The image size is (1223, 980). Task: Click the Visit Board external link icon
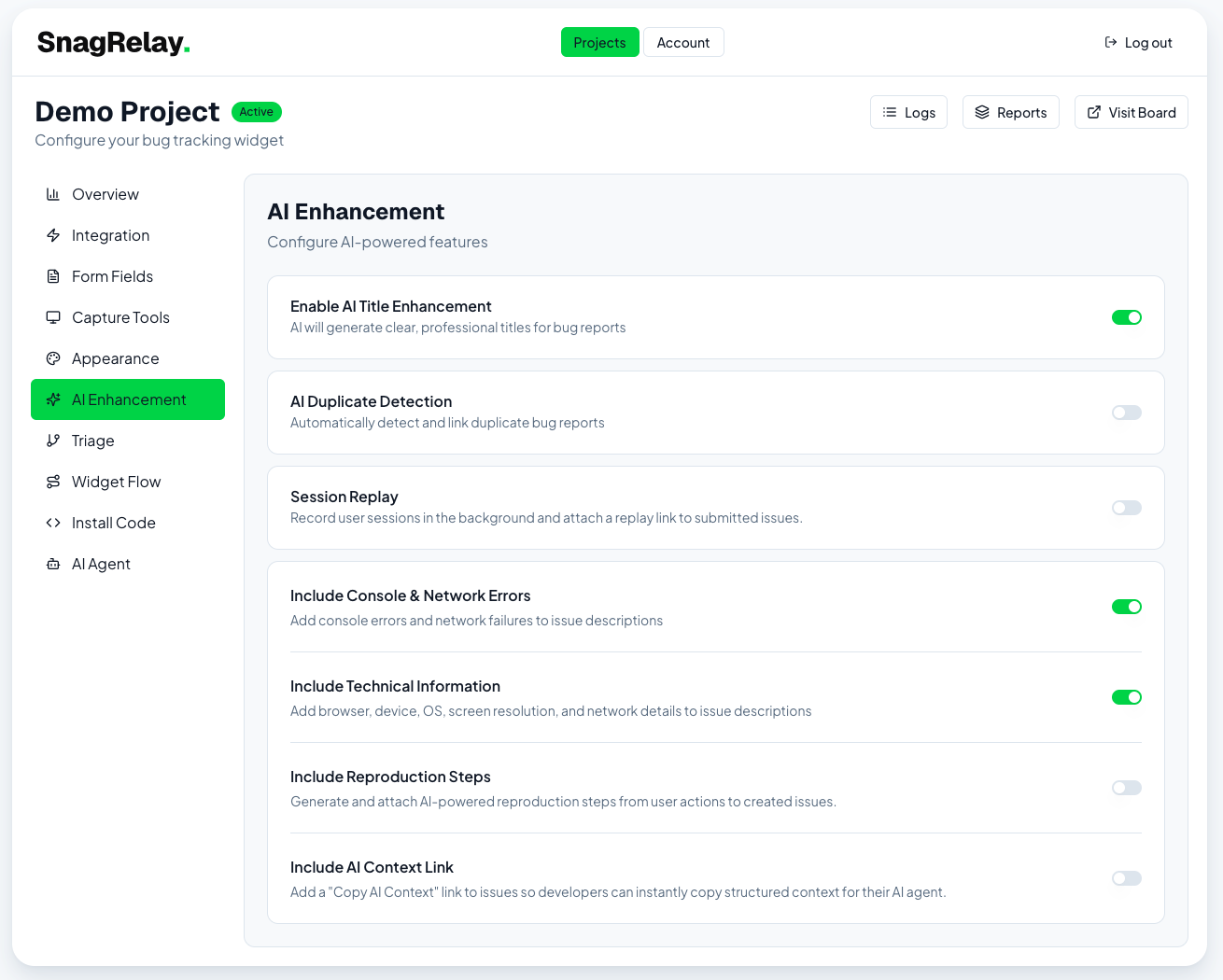[x=1094, y=112]
